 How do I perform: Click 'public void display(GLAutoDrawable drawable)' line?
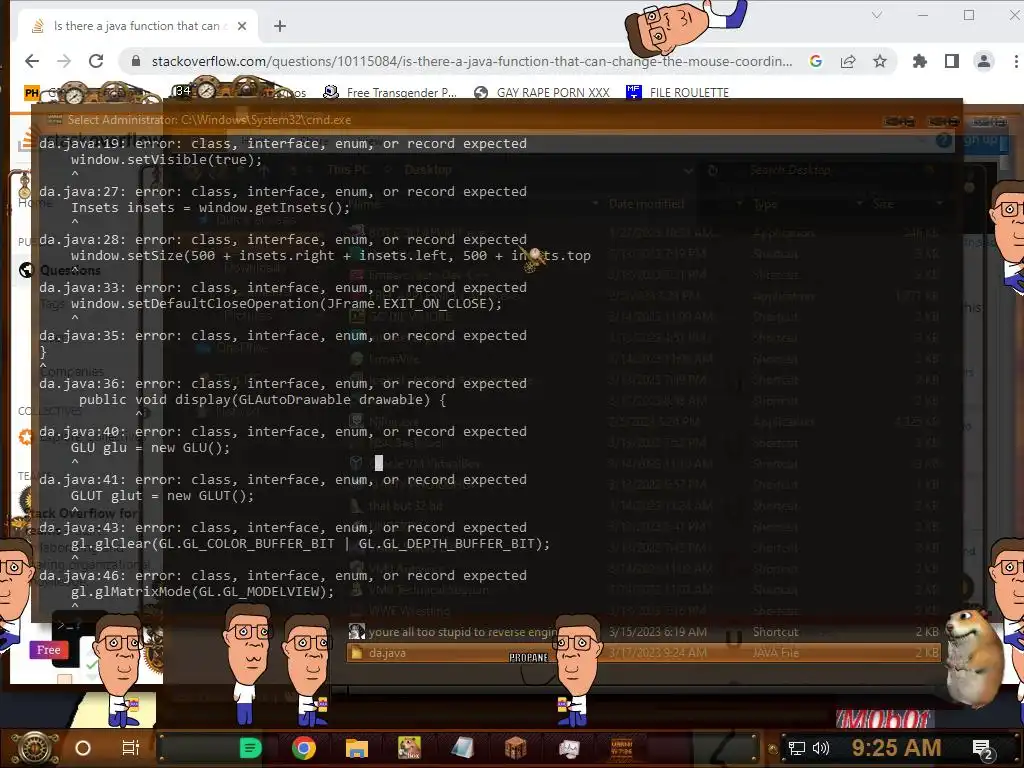[263, 400]
